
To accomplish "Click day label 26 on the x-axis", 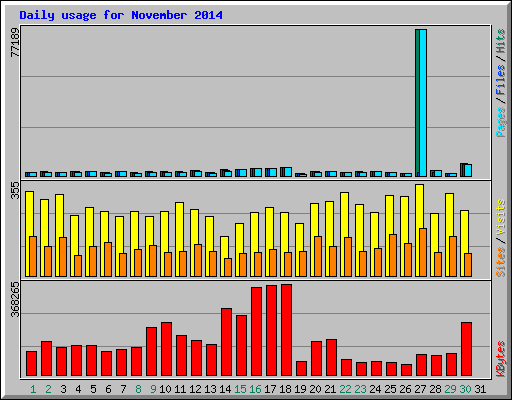I will (405, 389).
